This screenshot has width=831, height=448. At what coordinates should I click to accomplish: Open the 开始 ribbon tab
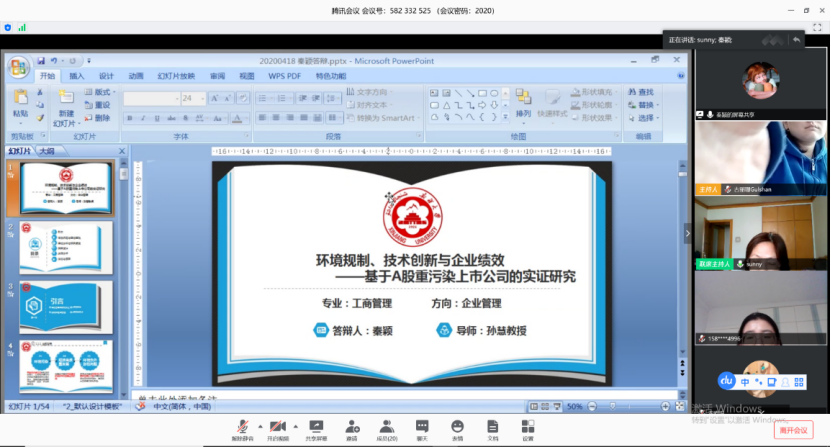(x=47, y=76)
